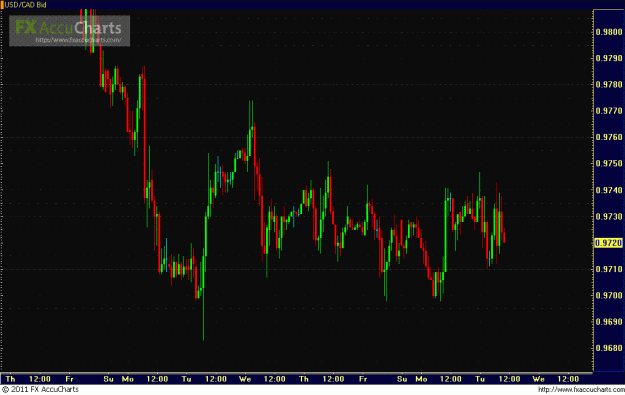Click the 0.9690 price level label
625x395 pixels.
tap(609, 322)
